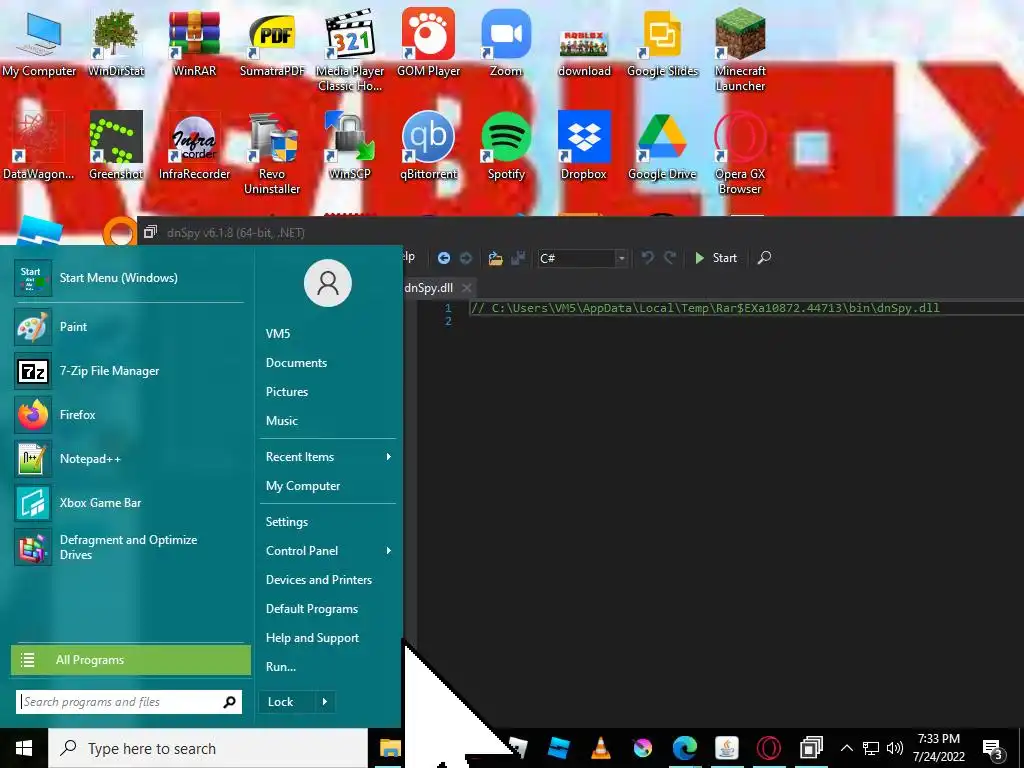Click the Undo arrow in dnSpy toolbar
Viewport: 1024px width, 768px height.
coord(647,258)
